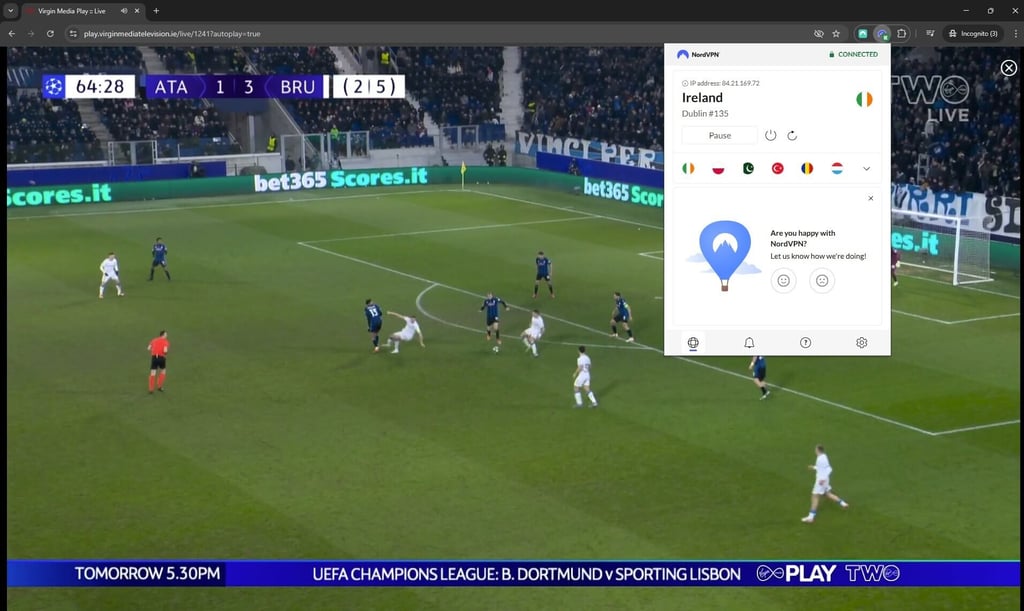Image resolution: width=1024 pixels, height=611 pixels.
Task: Open the Extensions puzzle piece menu
Action: pyautogui.click(x=902, y=33)
